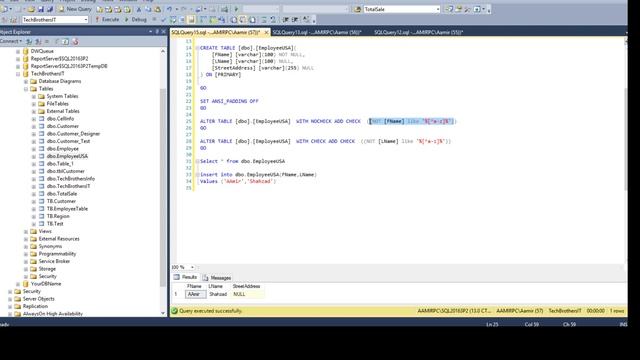640x360 pixels.
Task: Select Results to Text output
Action: (234, 20)
